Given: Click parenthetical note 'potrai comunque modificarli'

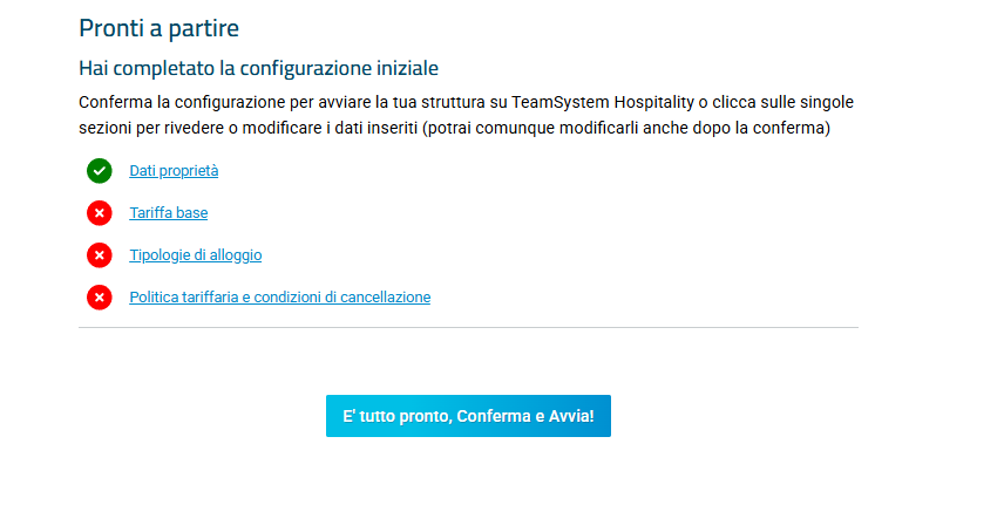Looking at the screenshot, I should (533, 128).
